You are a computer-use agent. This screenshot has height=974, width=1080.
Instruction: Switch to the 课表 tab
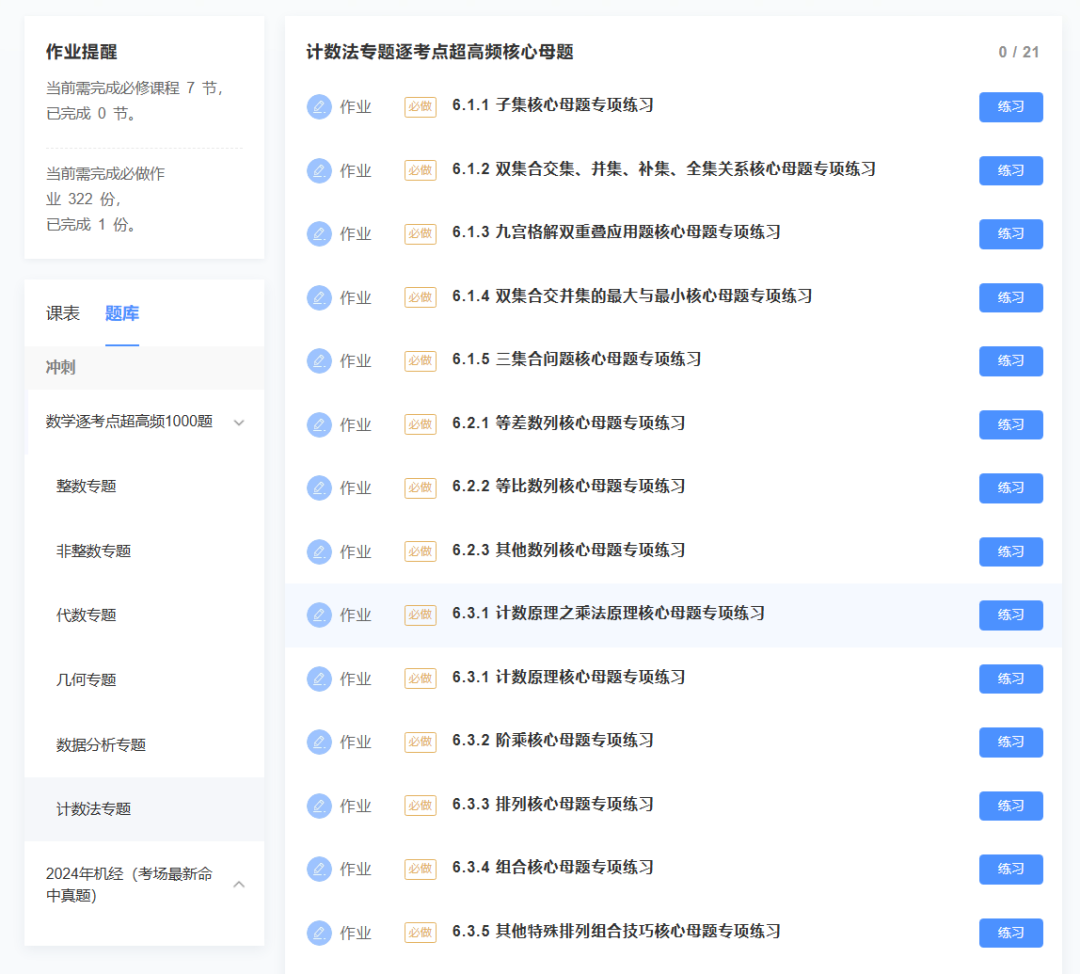click(63, 312)
